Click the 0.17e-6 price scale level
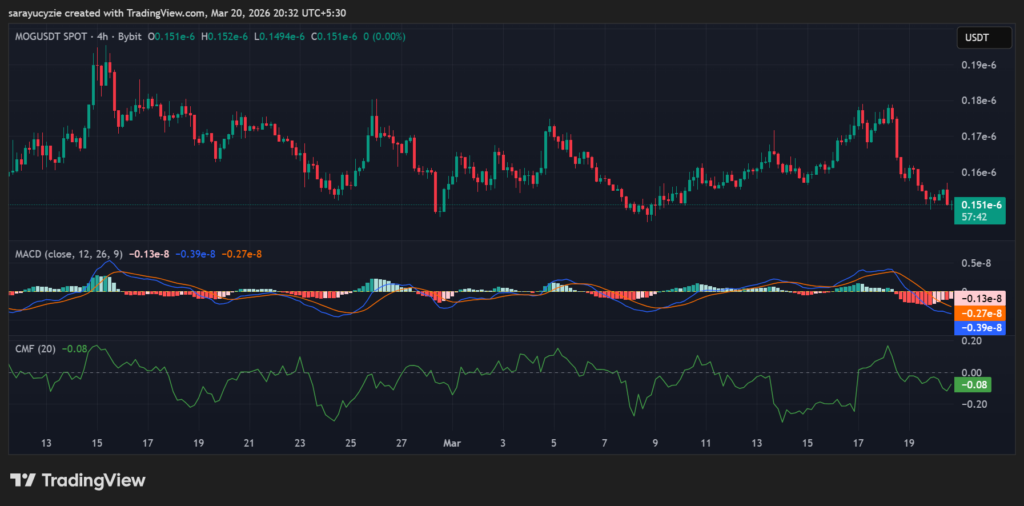Image resolution: width=1024 pixels, height=506 pixels. pos(979,136)
